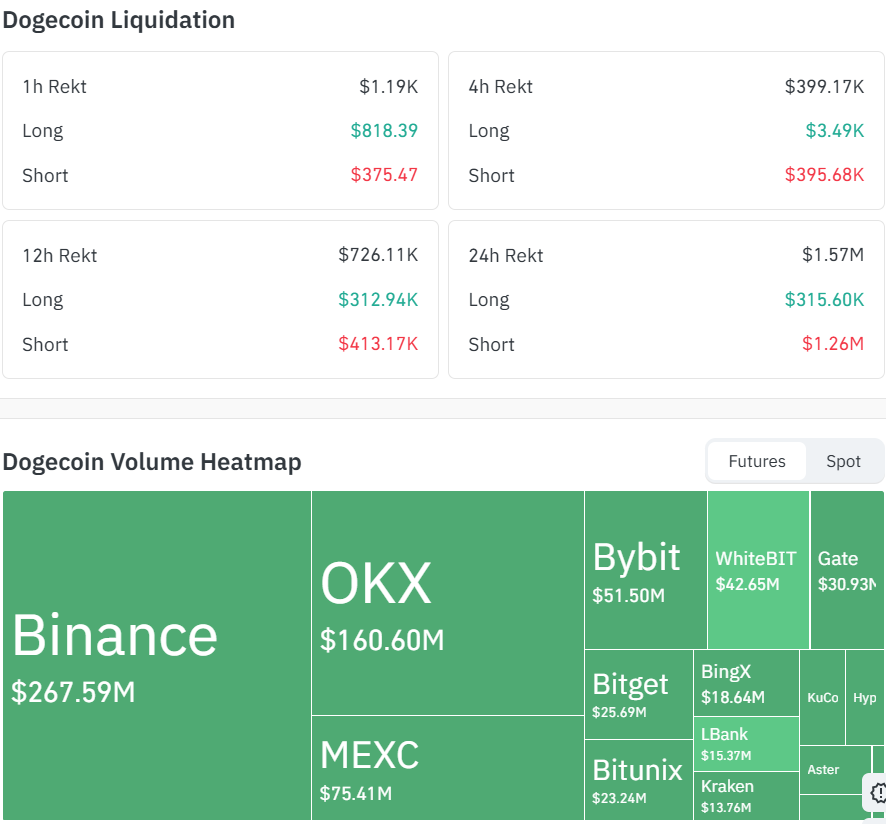Click Kraken's $13.76M volume figure
Viewport: 886px width, 824px height.
click(x=726, y=808)
